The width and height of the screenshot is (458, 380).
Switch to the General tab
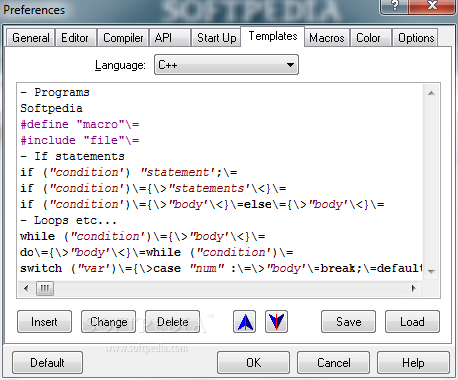(x=31, y=38)
